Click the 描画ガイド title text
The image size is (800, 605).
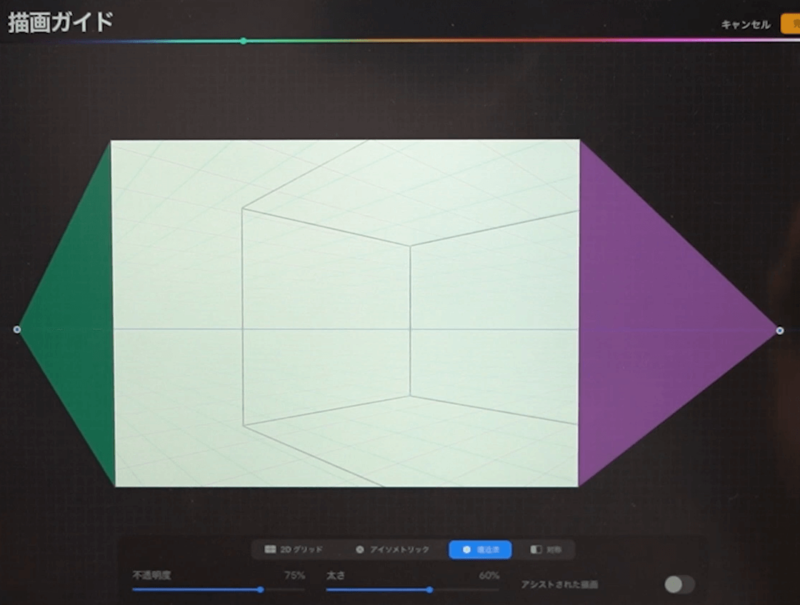tap(60, 22)
